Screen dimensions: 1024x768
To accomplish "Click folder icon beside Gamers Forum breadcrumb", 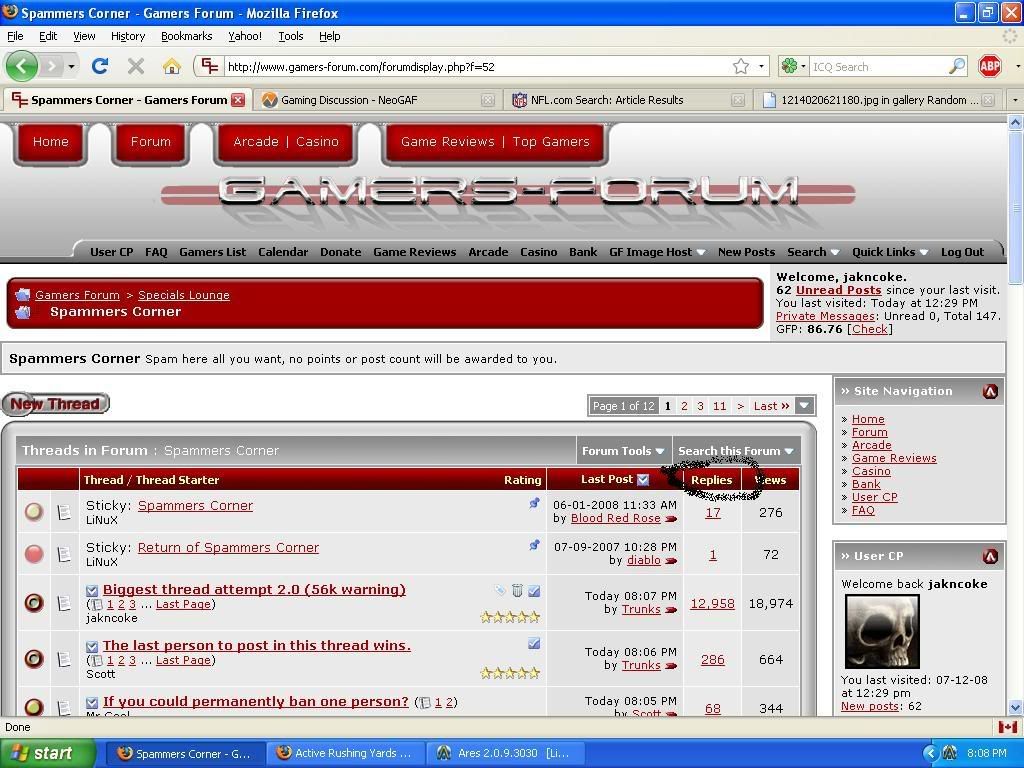I will pos(23,295).
